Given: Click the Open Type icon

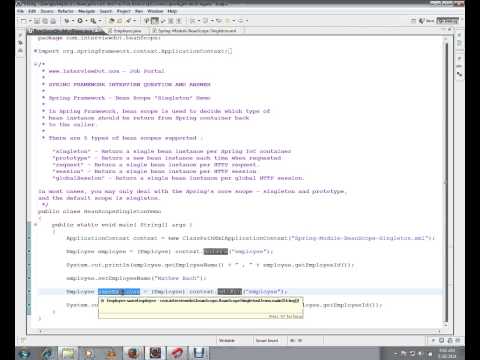Looking at the screenshot, I should [128, 21].
